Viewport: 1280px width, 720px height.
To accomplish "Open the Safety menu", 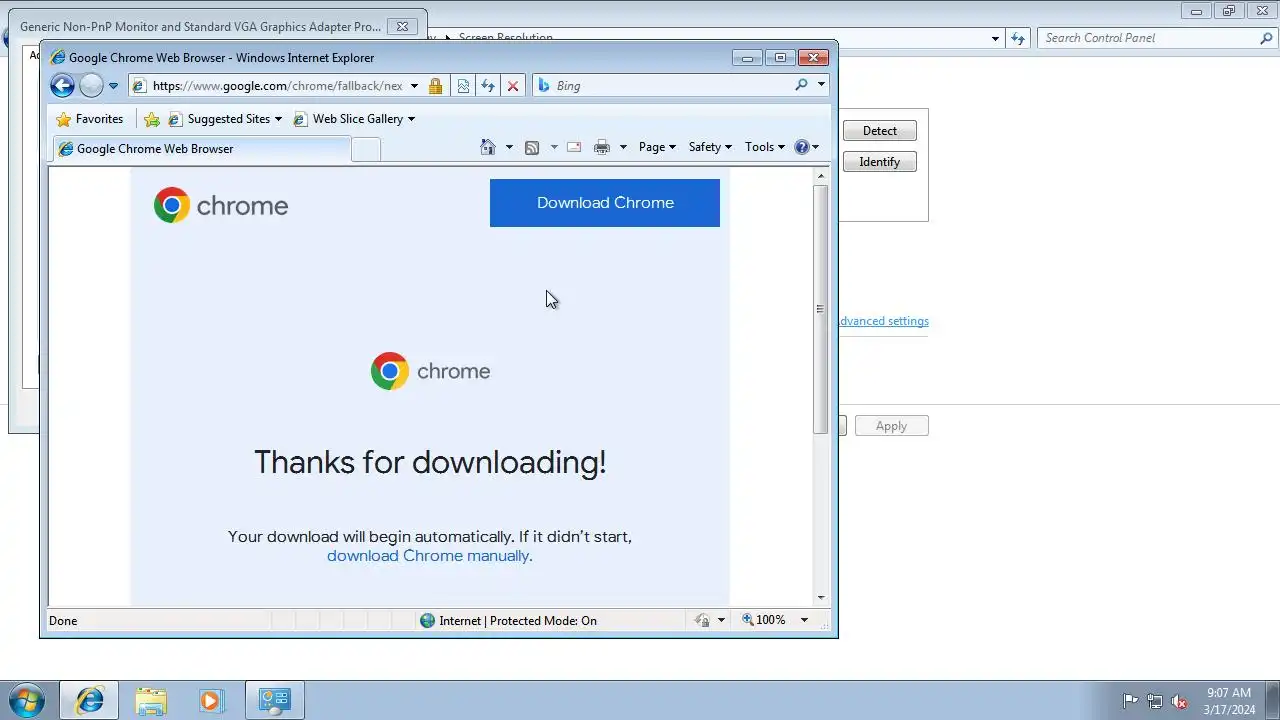I will (710, 147).
